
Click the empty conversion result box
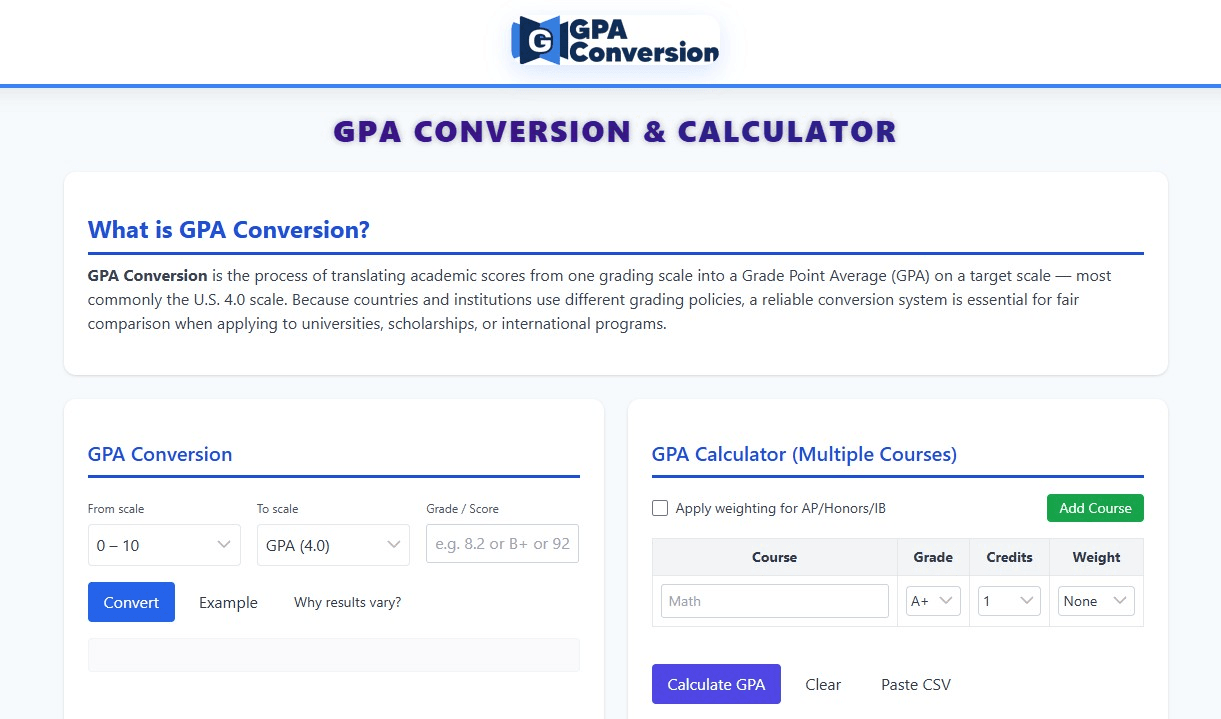pyautogui.click(x=333, y=655)
